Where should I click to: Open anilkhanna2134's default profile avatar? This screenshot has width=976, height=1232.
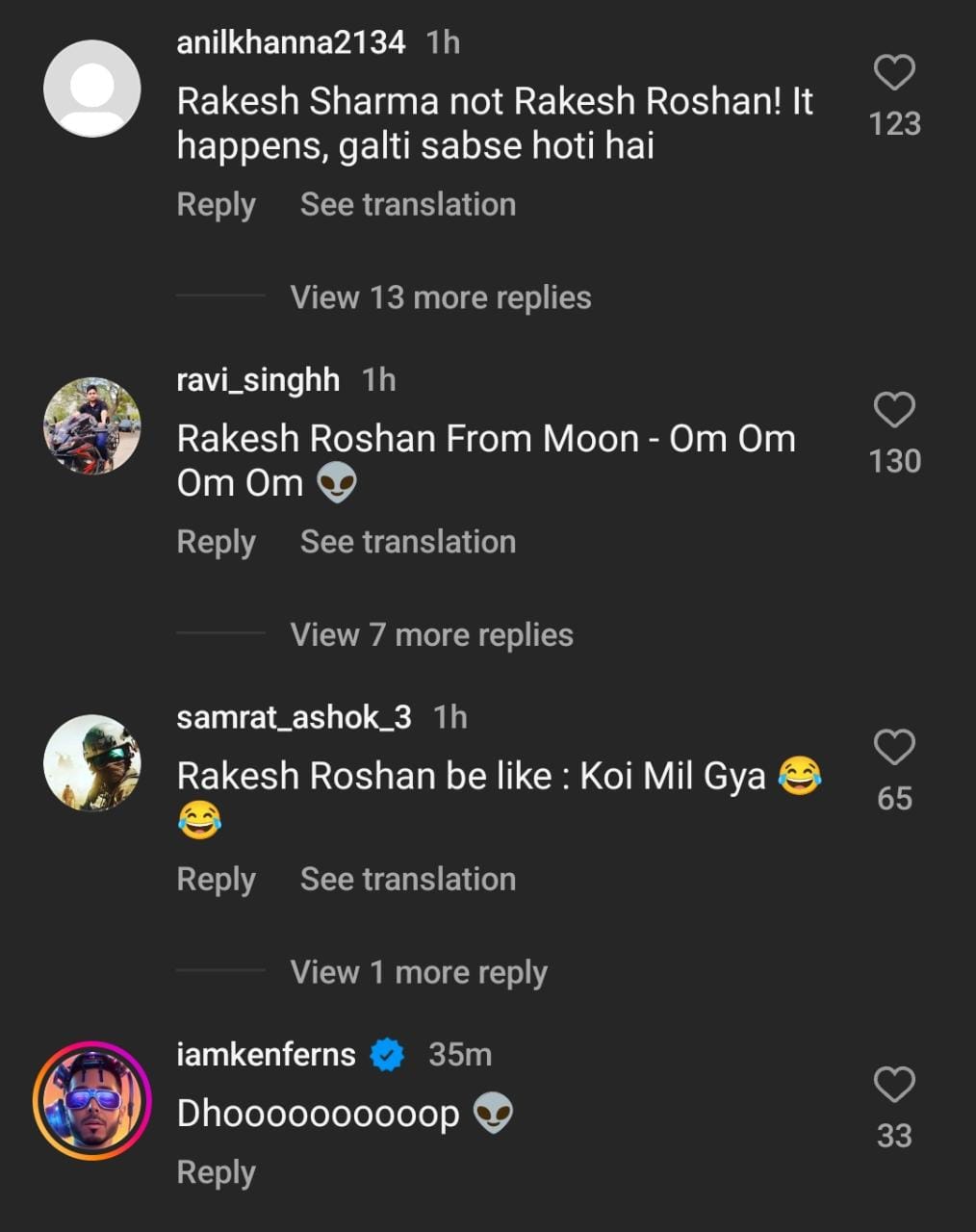coord(92,89)
